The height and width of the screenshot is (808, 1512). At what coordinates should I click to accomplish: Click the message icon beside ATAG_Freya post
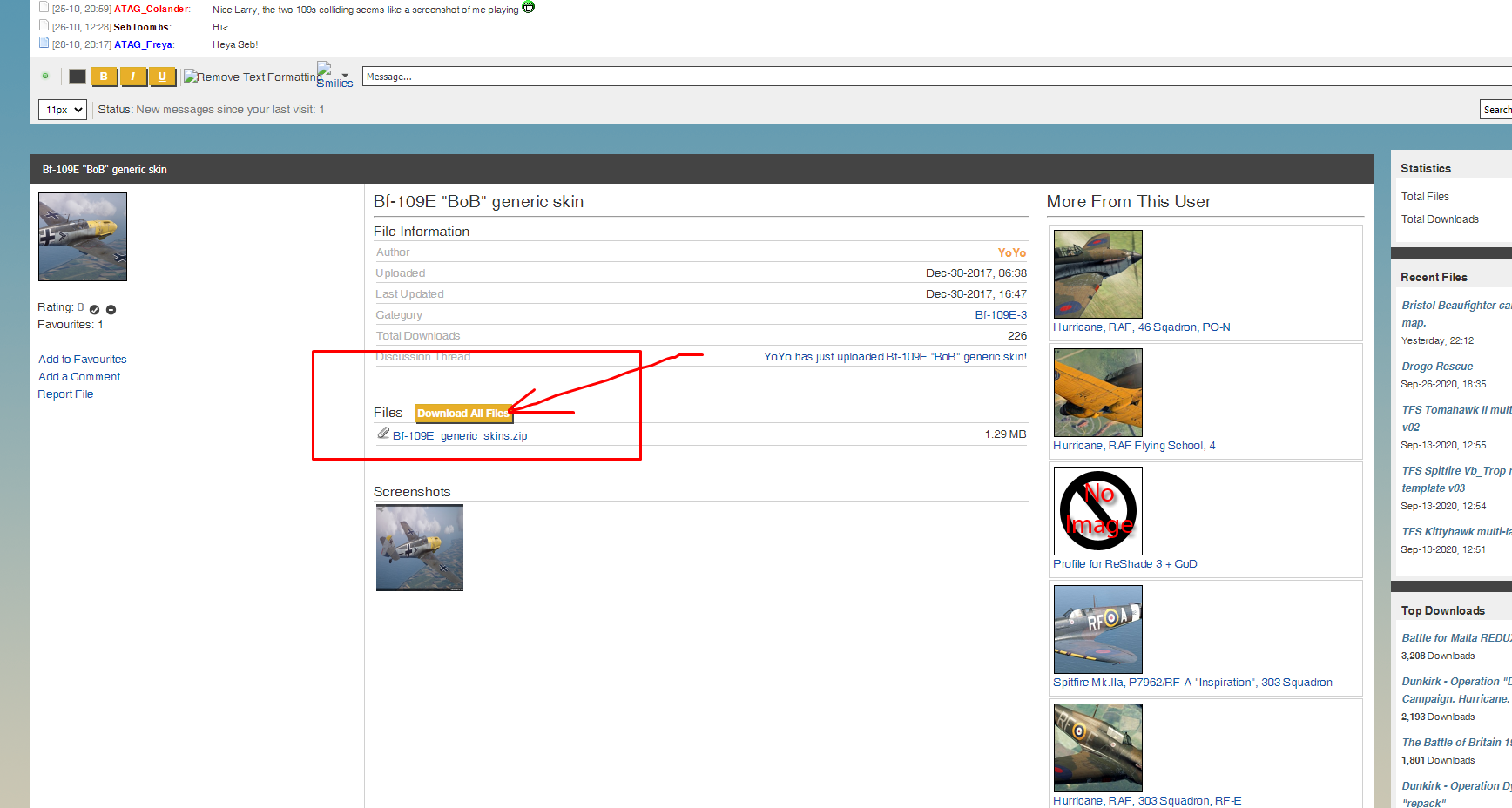click(44, 43)
